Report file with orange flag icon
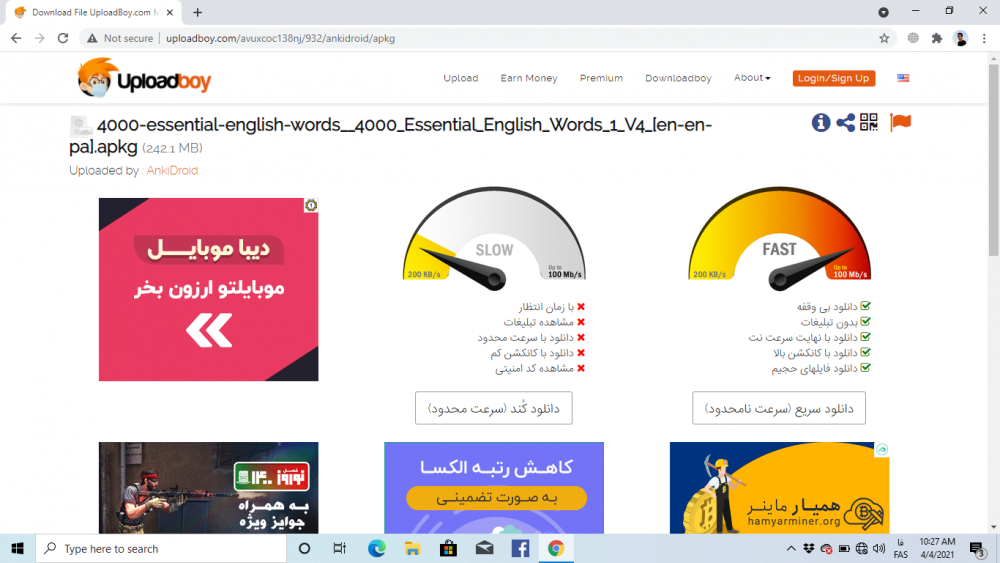The height and width of the screenshot is (563, 1000). pyautogui.click(x=900, y=122)
